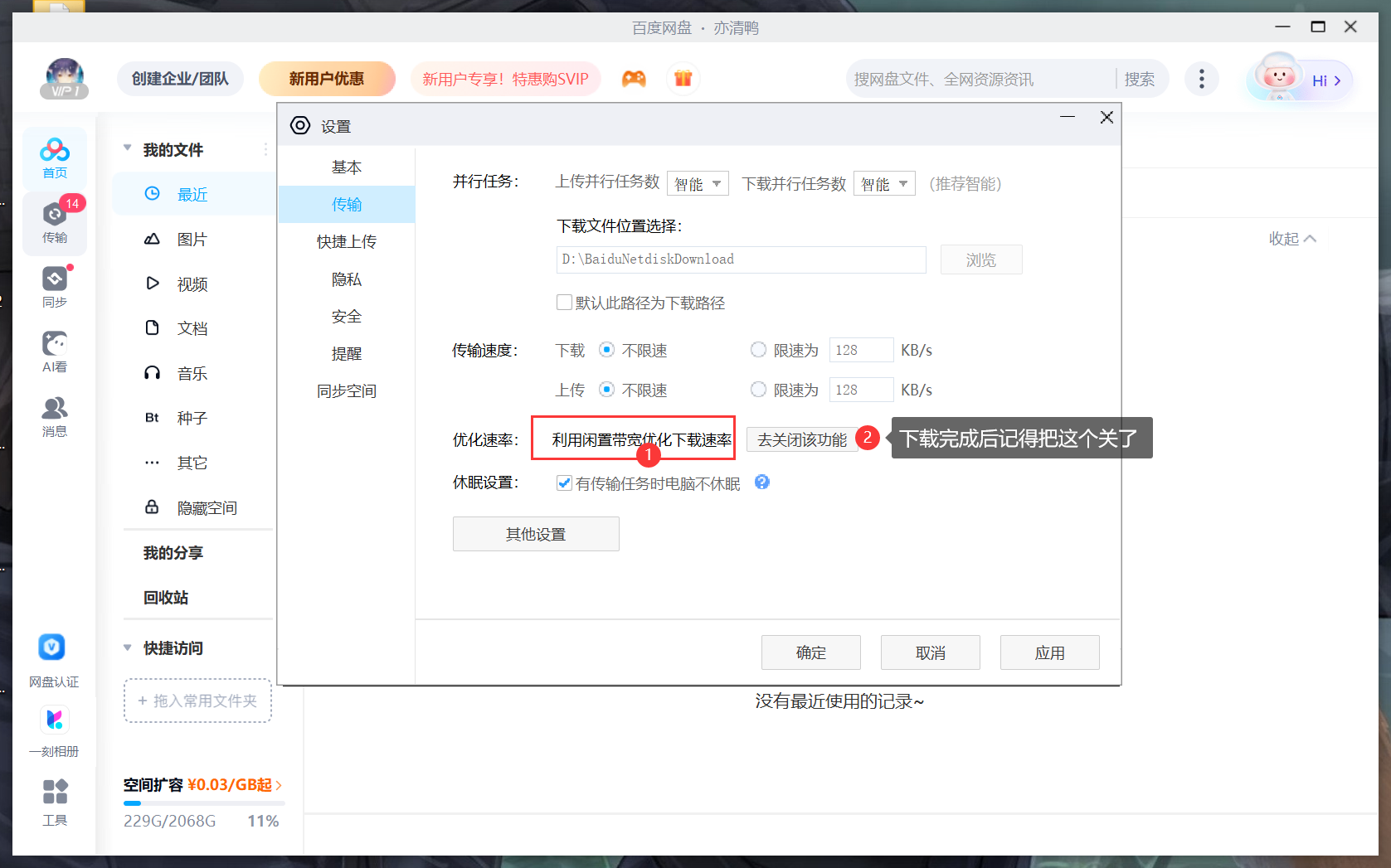The height and width of the screenshot is (868, 1391).
Task: Switch to 隐私 settings tab
Action: pos(346,279)
